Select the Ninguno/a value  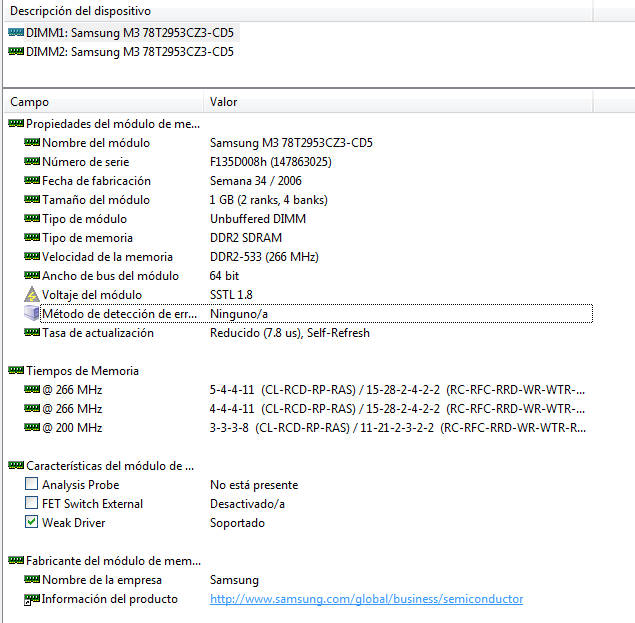[x=239, y=314]
